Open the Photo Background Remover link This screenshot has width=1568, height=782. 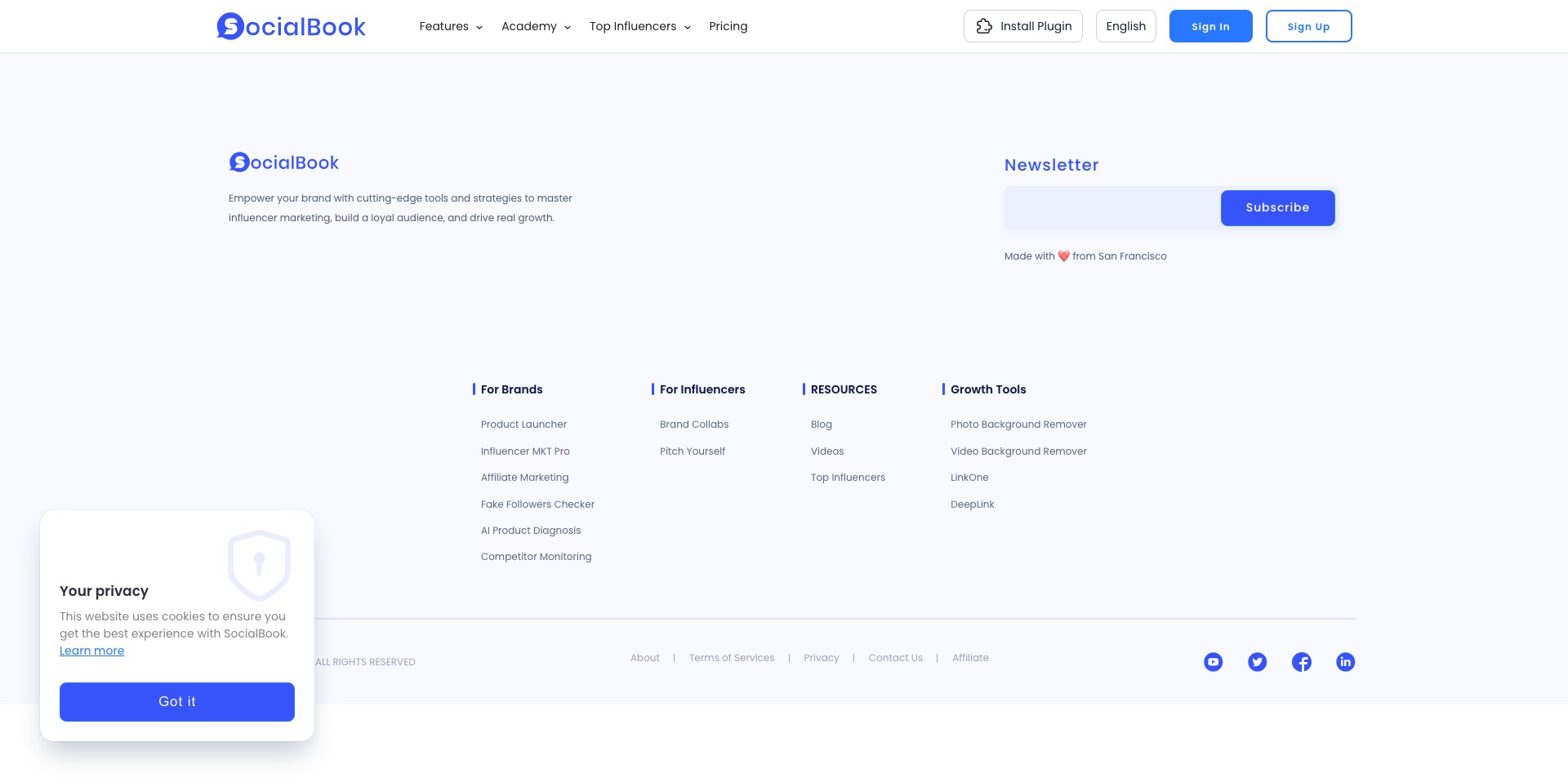point(1018,424)
